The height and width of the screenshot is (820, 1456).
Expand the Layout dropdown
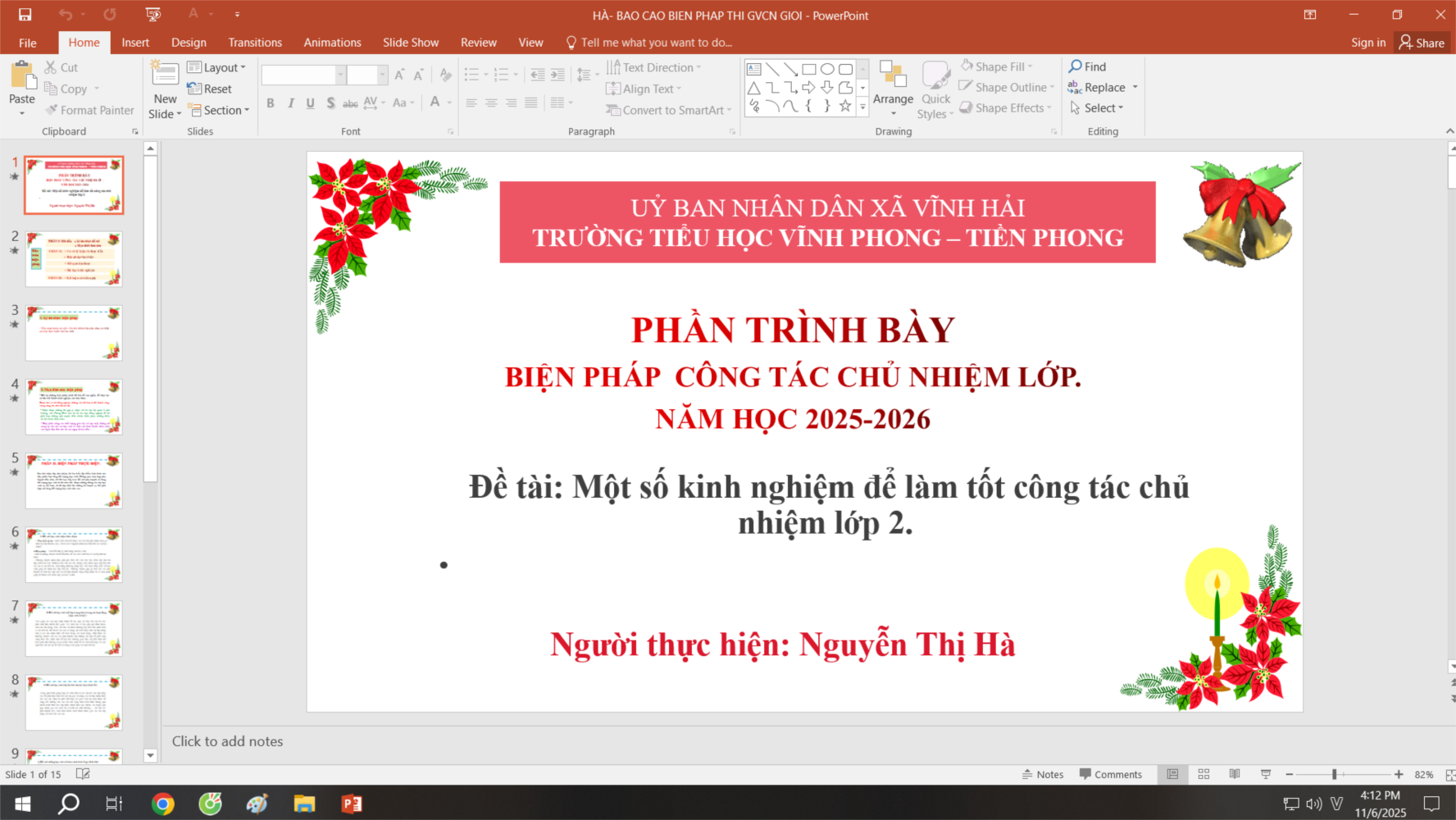click(217, 67)
